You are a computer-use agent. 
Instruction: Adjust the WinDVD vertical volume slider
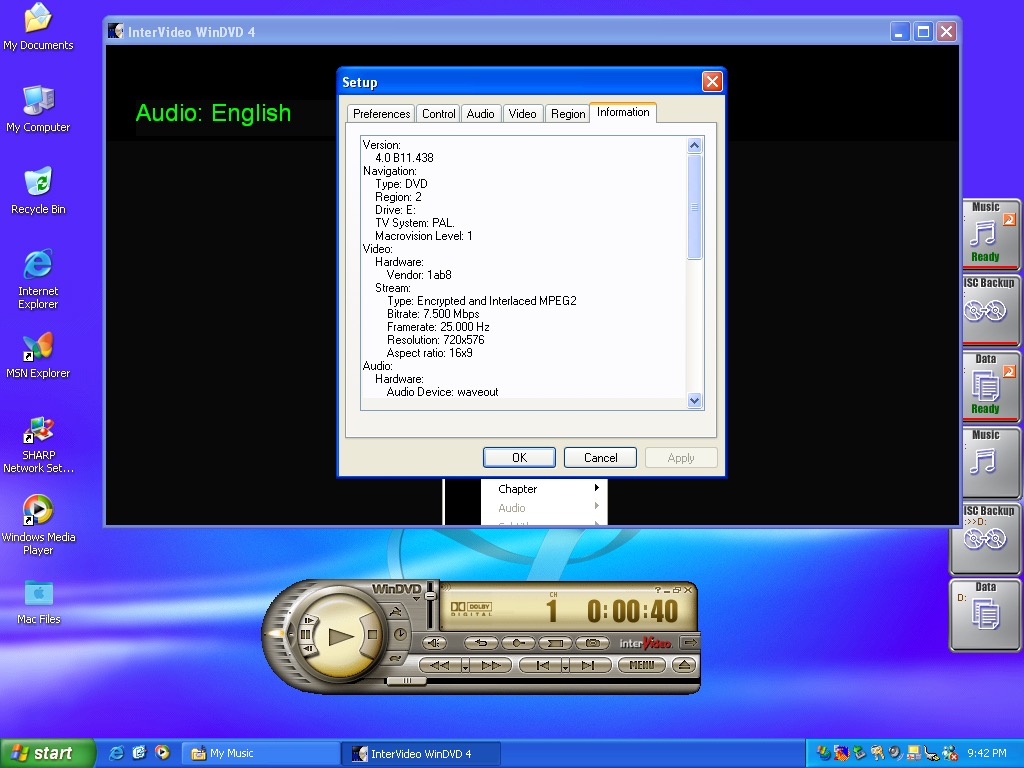pos(431,595)
